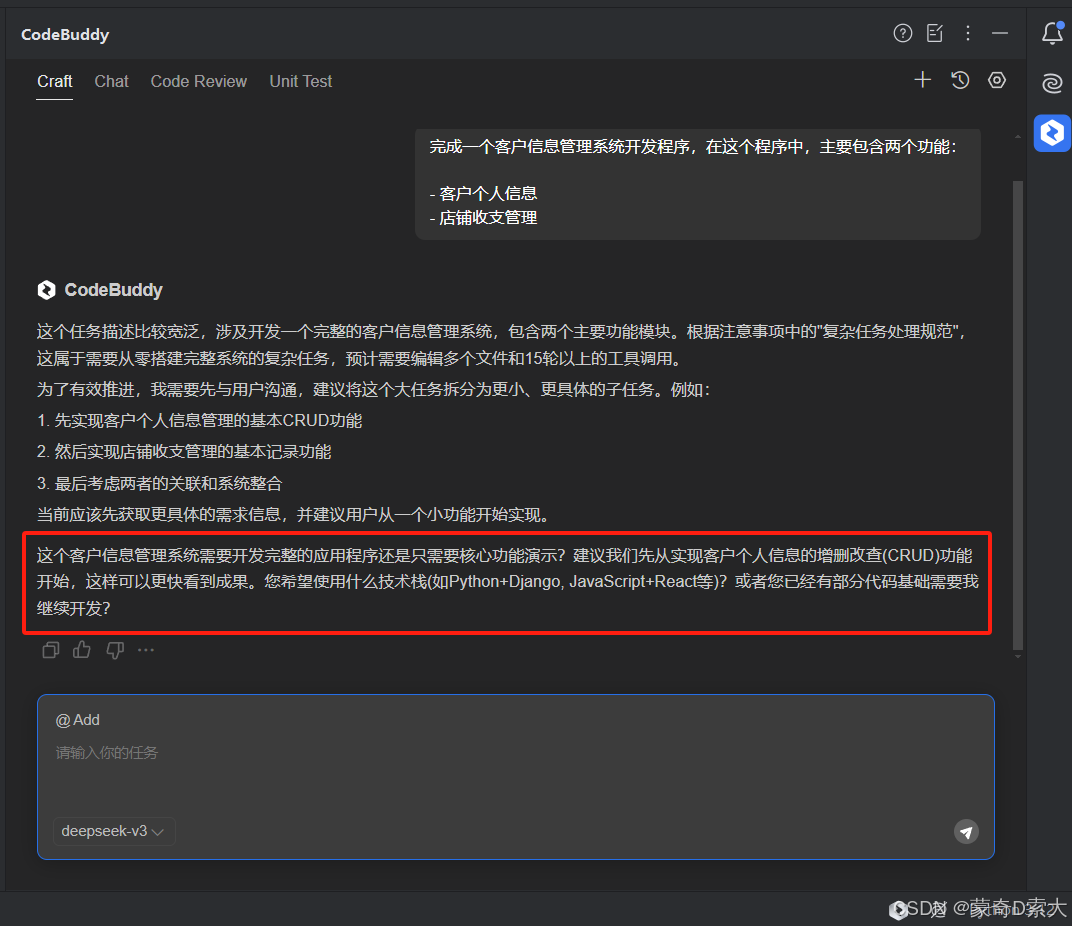Click the paragraph starting '为了有效推进'
The width and height of the screenshot is (1072, 926).
(373, 390)
